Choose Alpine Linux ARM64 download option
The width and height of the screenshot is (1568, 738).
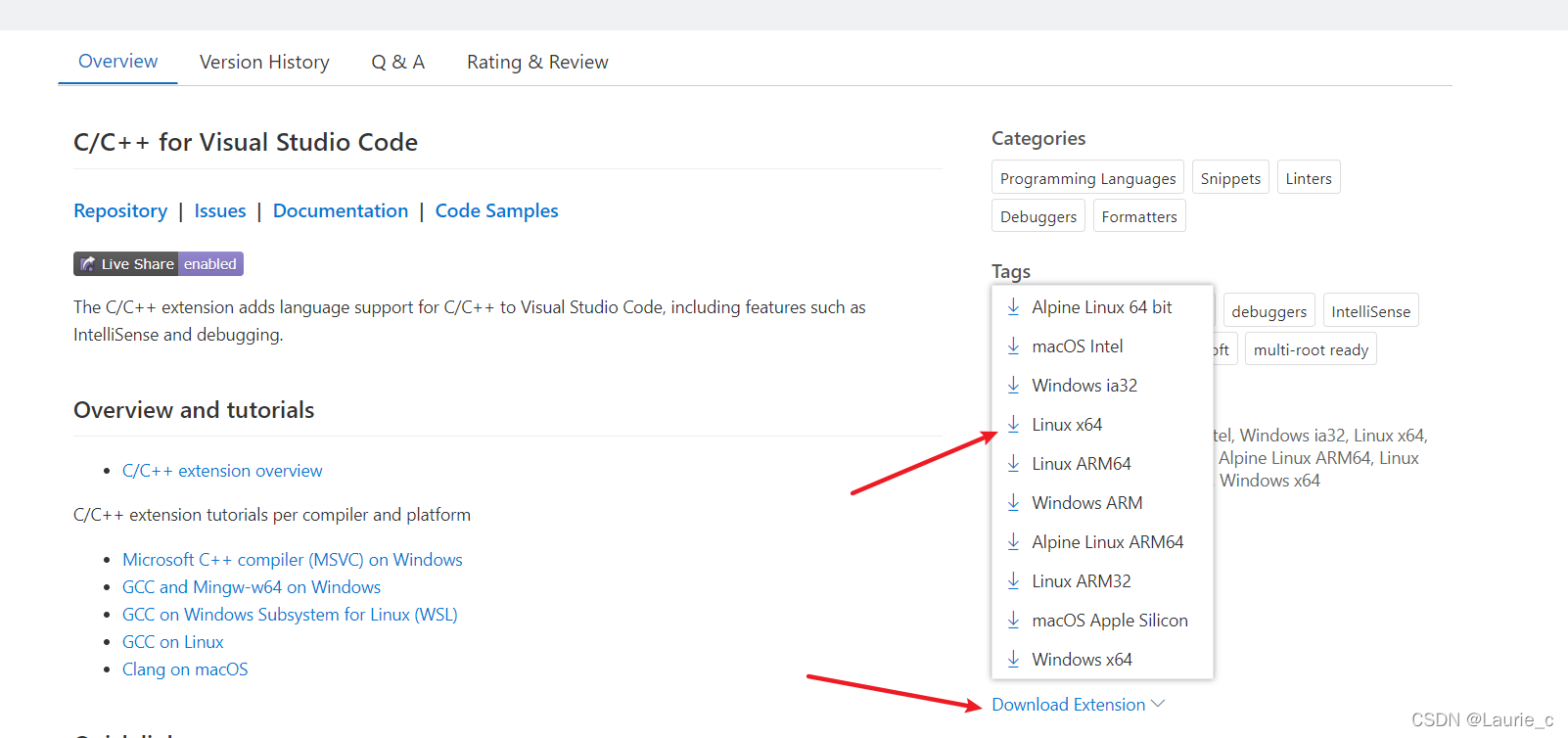coord(1102,542)
